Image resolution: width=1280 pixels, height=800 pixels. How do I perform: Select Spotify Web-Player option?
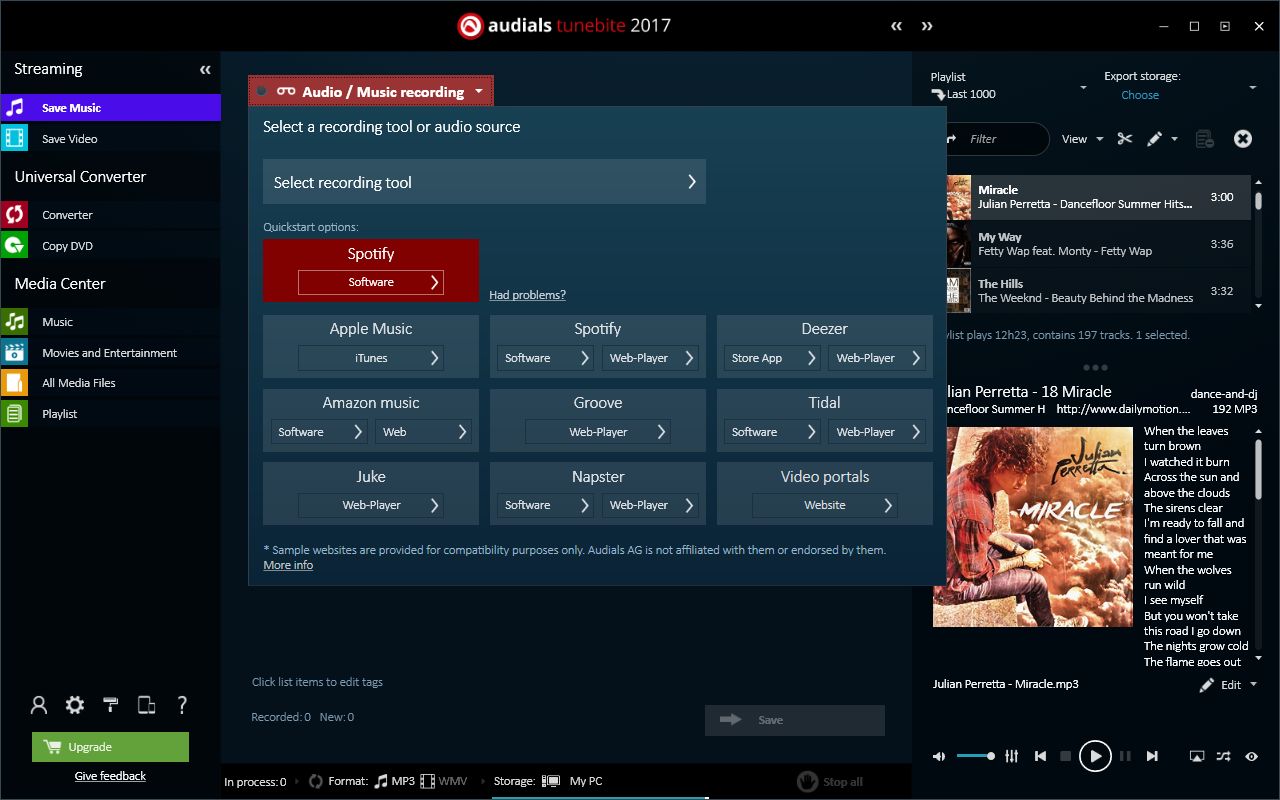click(x=650, y=358)
